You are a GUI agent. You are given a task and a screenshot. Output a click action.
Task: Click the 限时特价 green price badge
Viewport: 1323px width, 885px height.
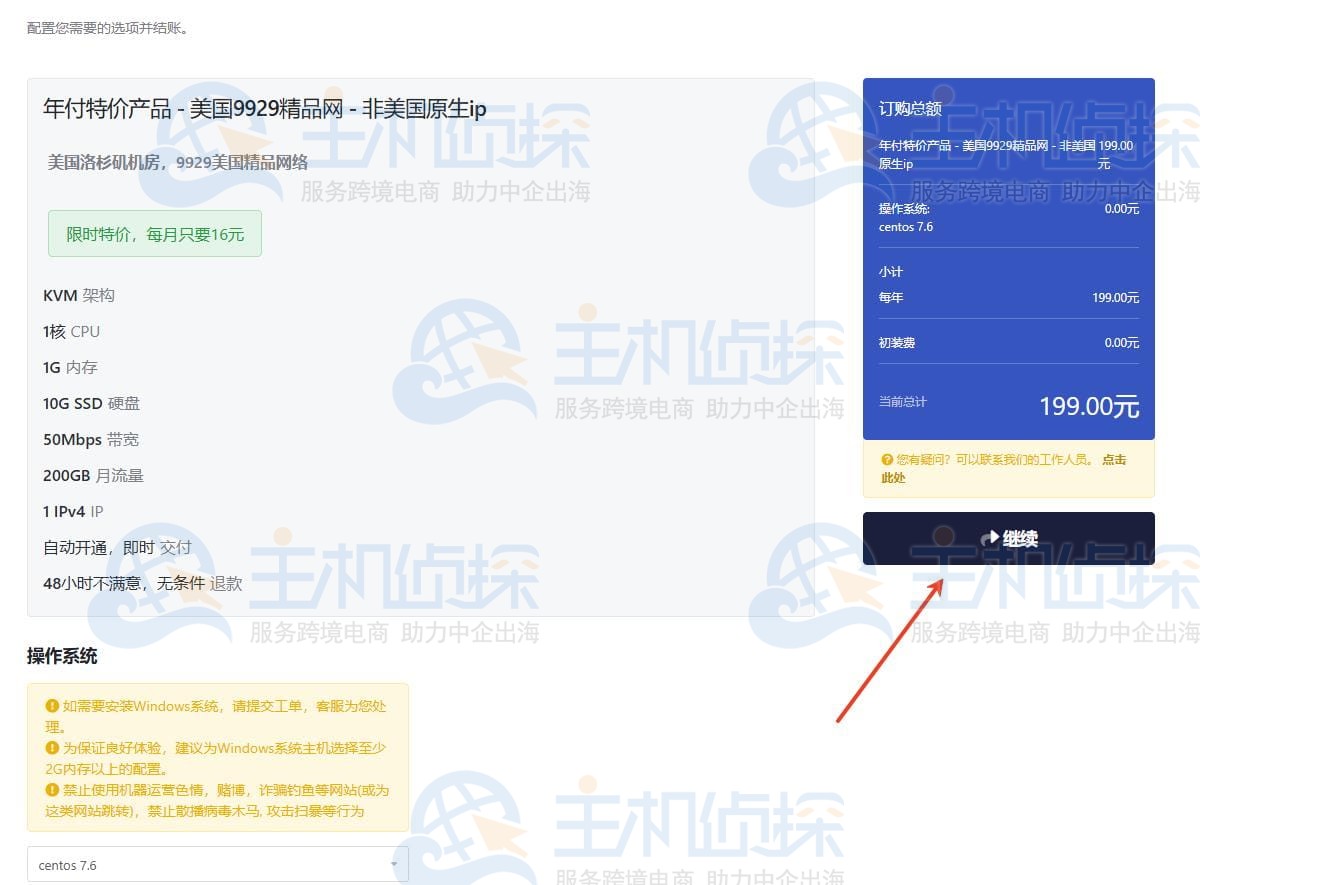[154, 233]
